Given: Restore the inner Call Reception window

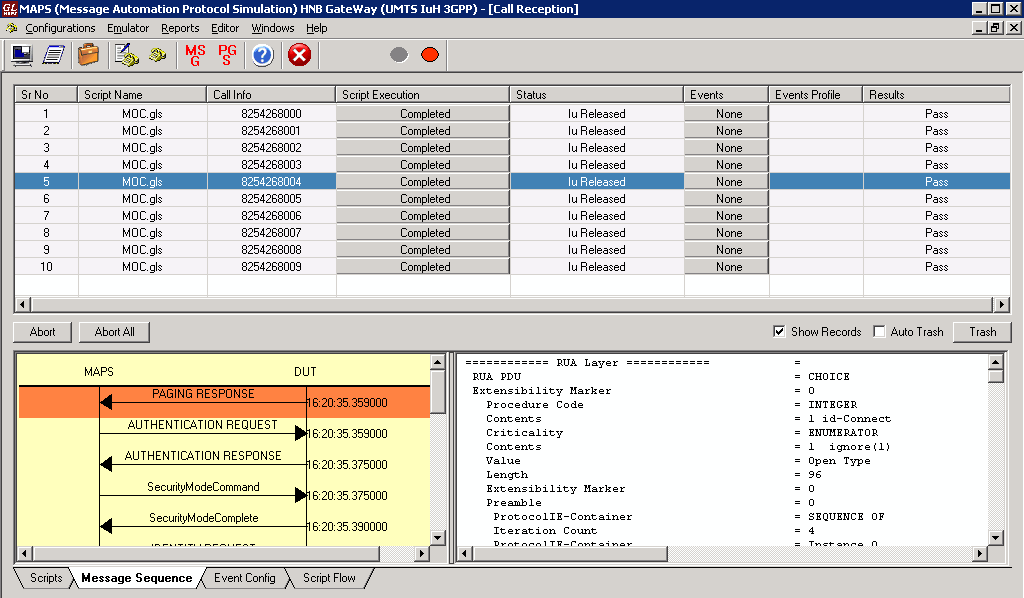Looking at the screenshot, I should click(995, 27).
